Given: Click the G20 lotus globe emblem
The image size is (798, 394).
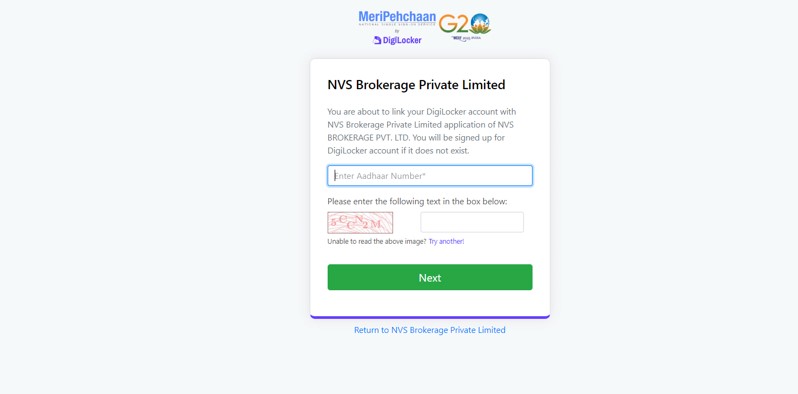Looking at the screenshot, I should [480, 24].
